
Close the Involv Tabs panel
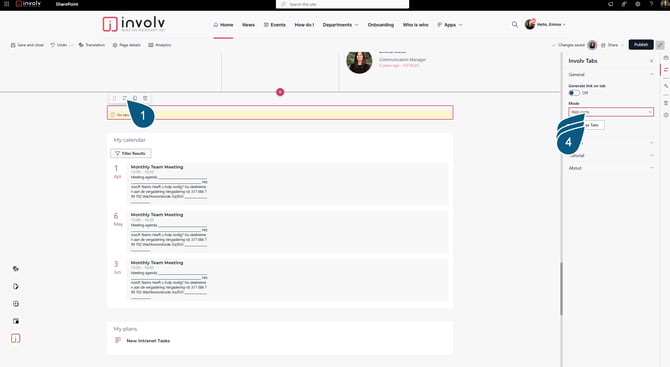tap(651, 61)
